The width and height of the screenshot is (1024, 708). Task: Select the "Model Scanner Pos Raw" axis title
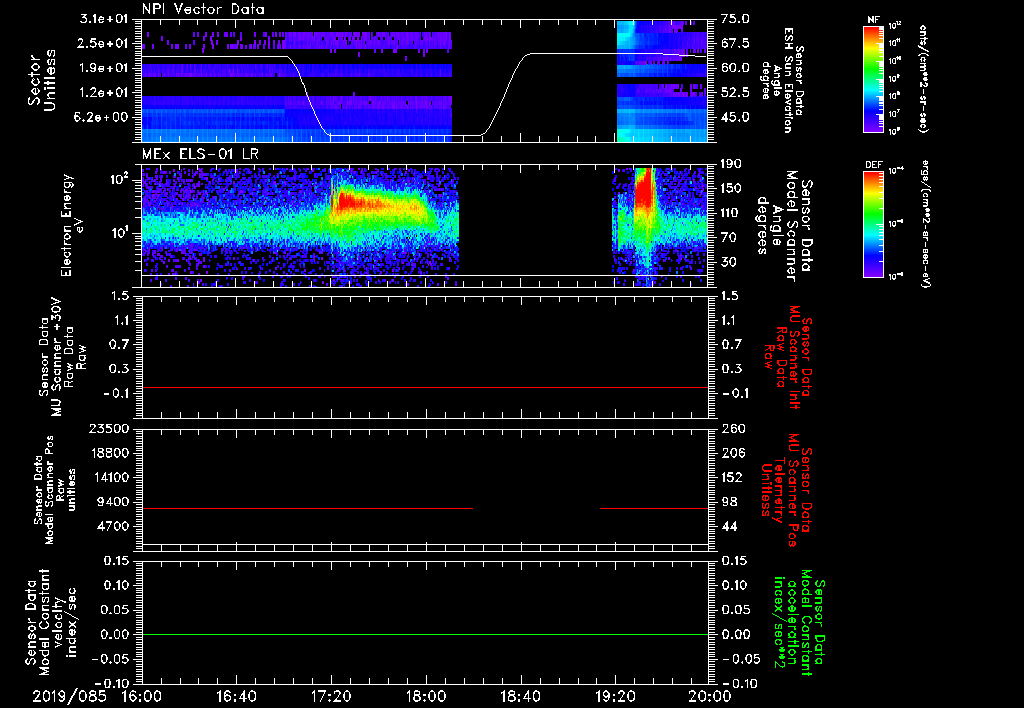(x=56, y=490)
